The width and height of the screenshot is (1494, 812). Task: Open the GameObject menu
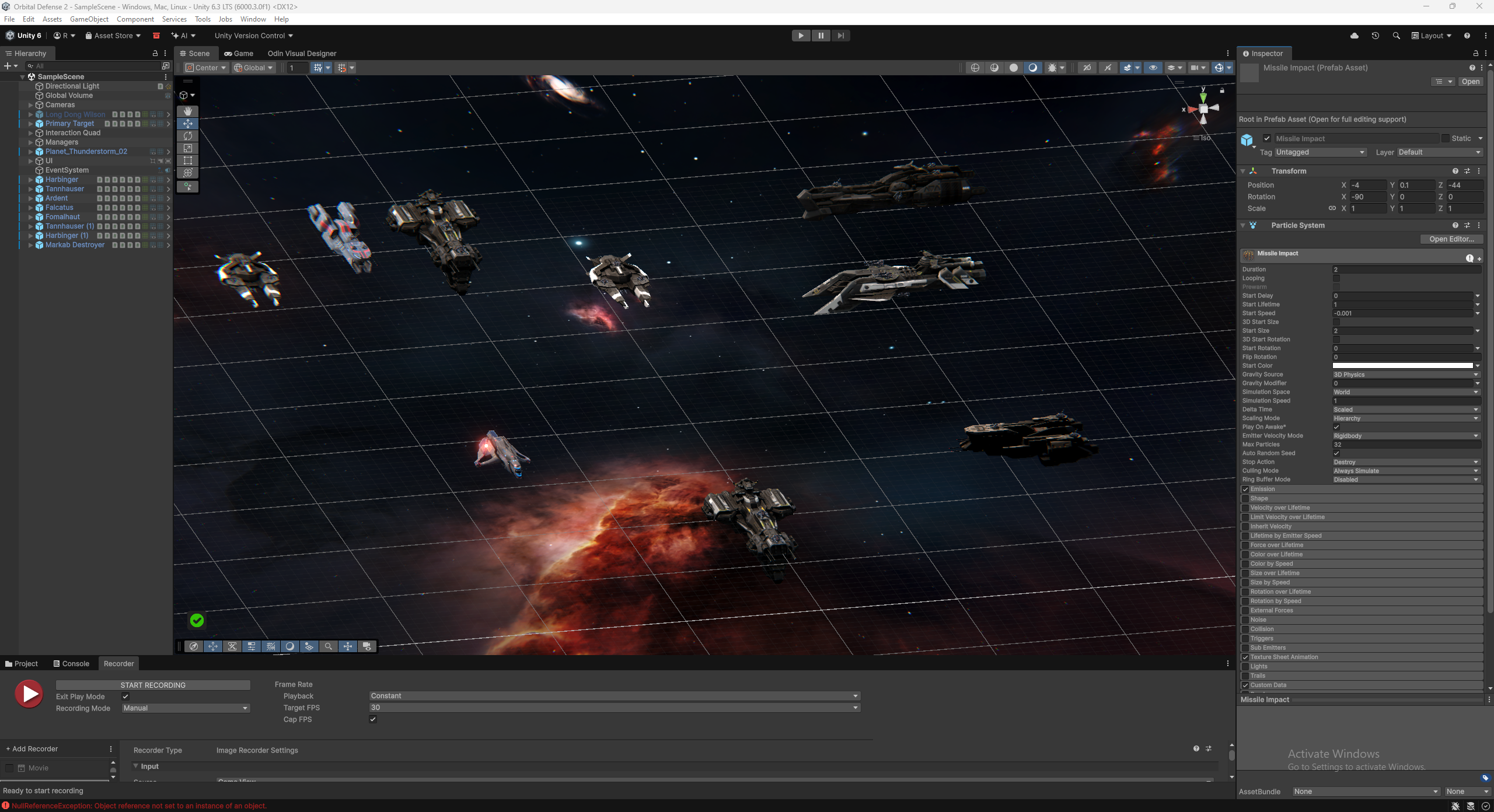coord(89,19)
